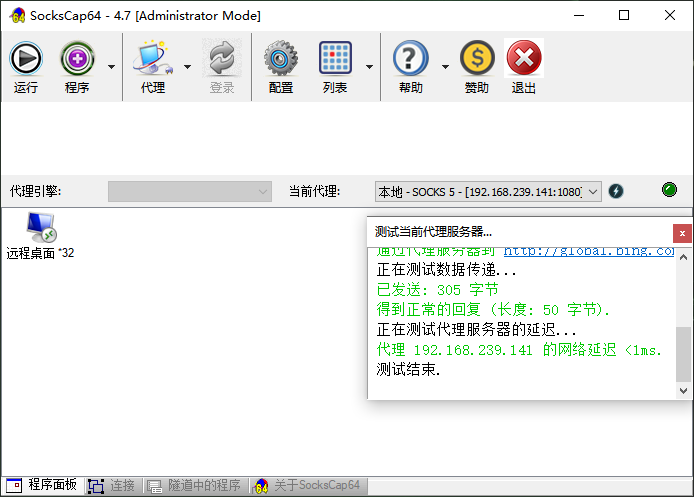Open the 代理 (Proxy) toolbar icon
This screenshot has height=497, width=694.
pos(153,58)
